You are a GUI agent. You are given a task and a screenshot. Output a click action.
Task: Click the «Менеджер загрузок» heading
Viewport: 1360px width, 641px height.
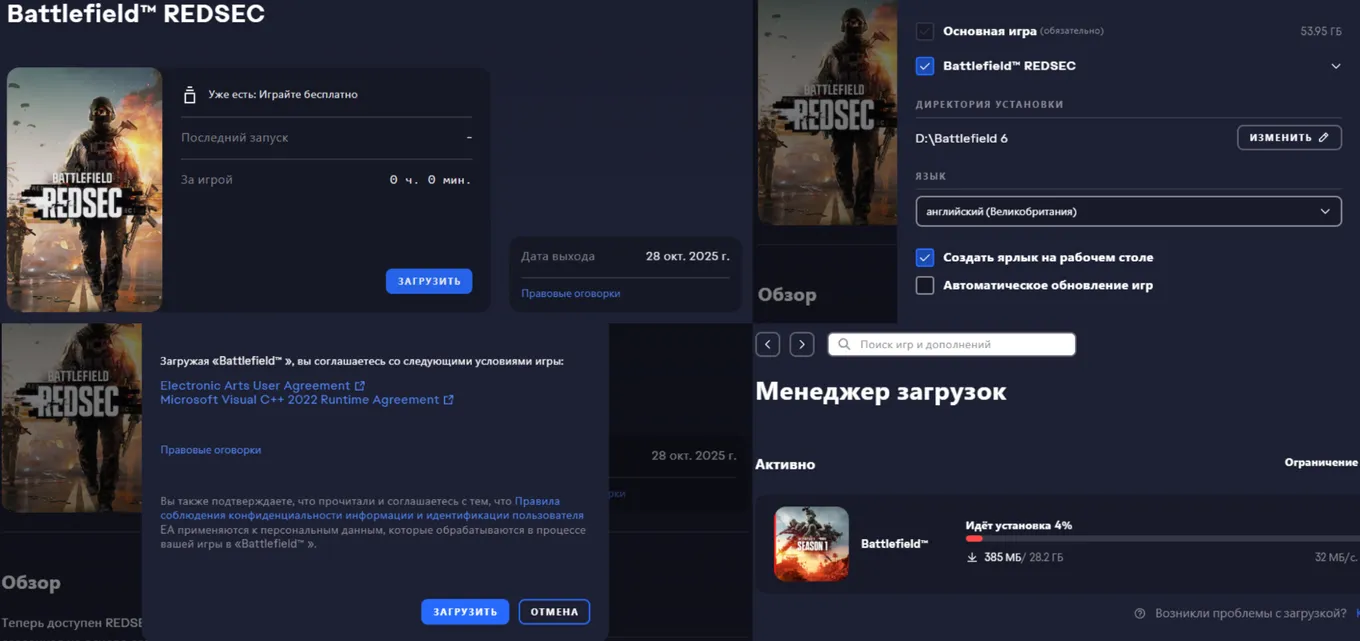click(881, 391)
